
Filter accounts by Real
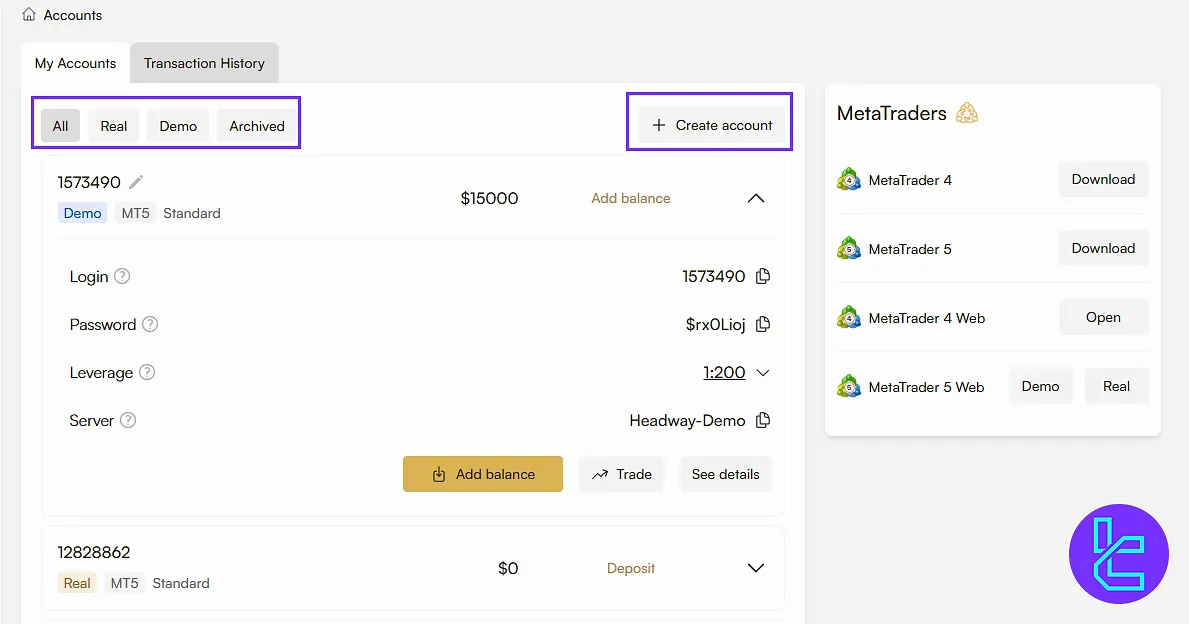(114, 126)
